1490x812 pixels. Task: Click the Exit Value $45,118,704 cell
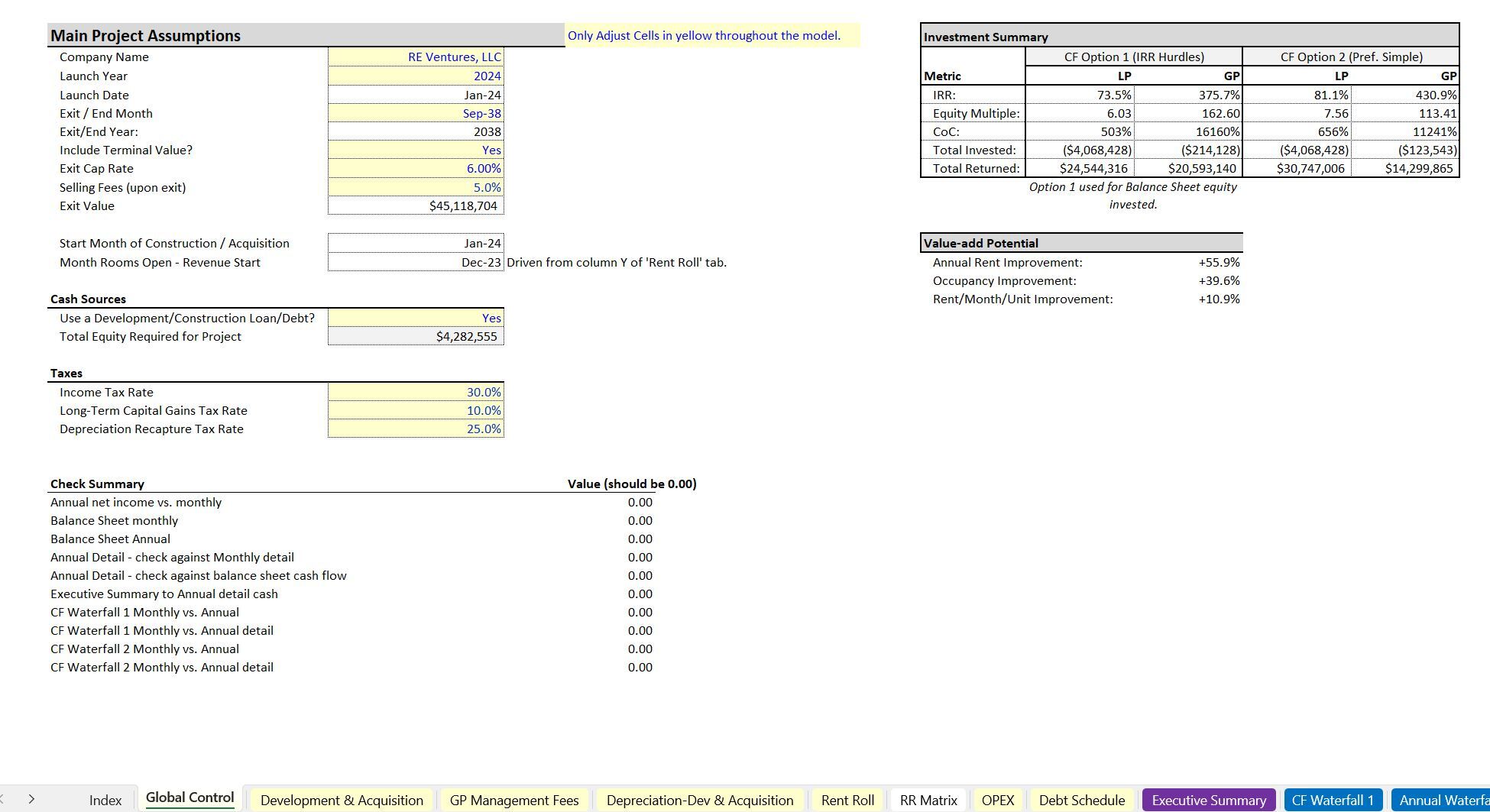[416, 205]
